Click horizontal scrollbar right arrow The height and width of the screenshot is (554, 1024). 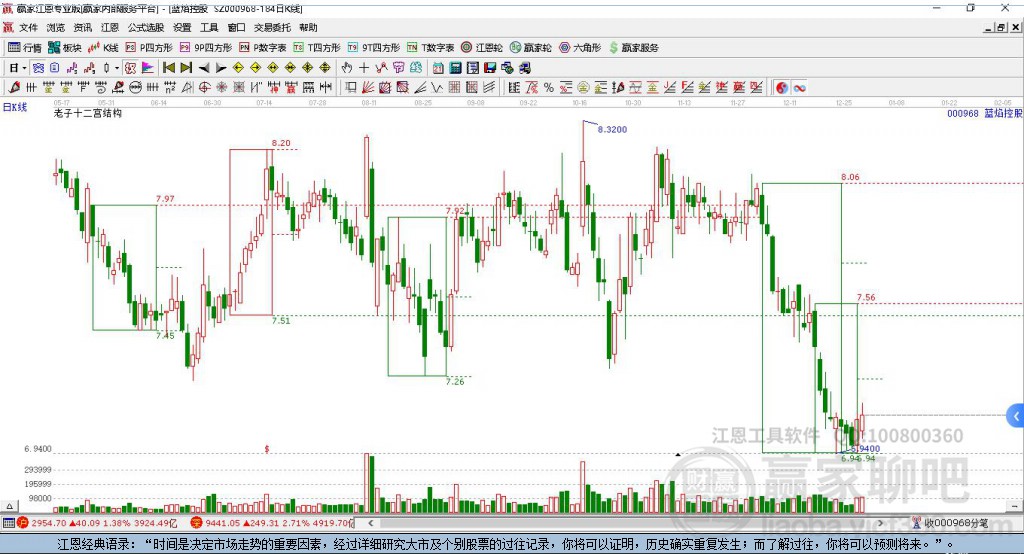coord(880,523)
